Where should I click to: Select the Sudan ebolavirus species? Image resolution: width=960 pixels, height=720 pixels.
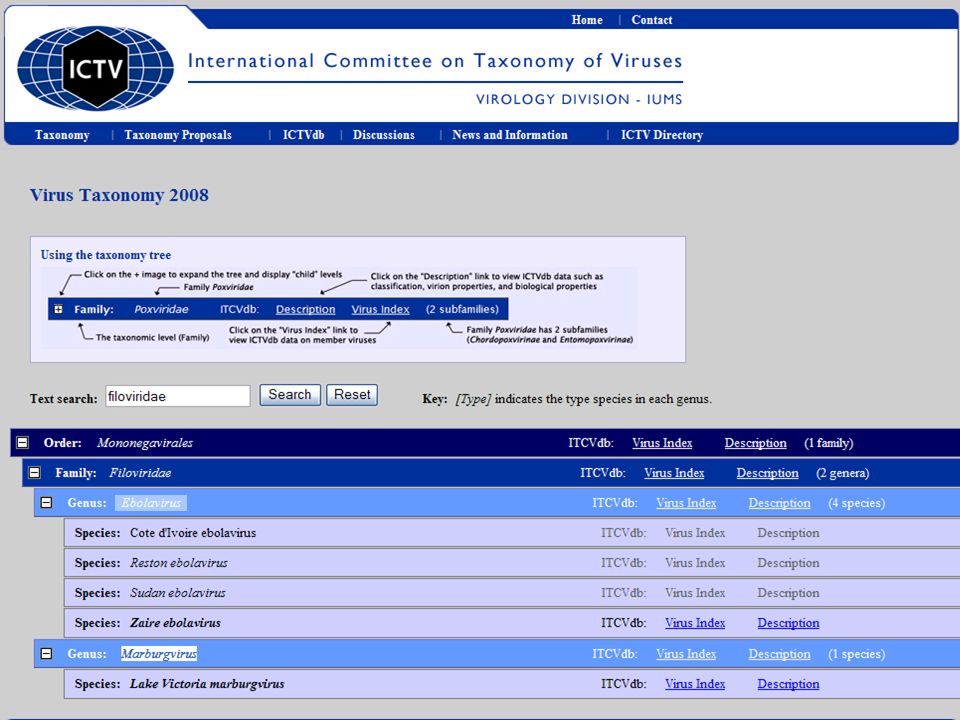(178, 593)
